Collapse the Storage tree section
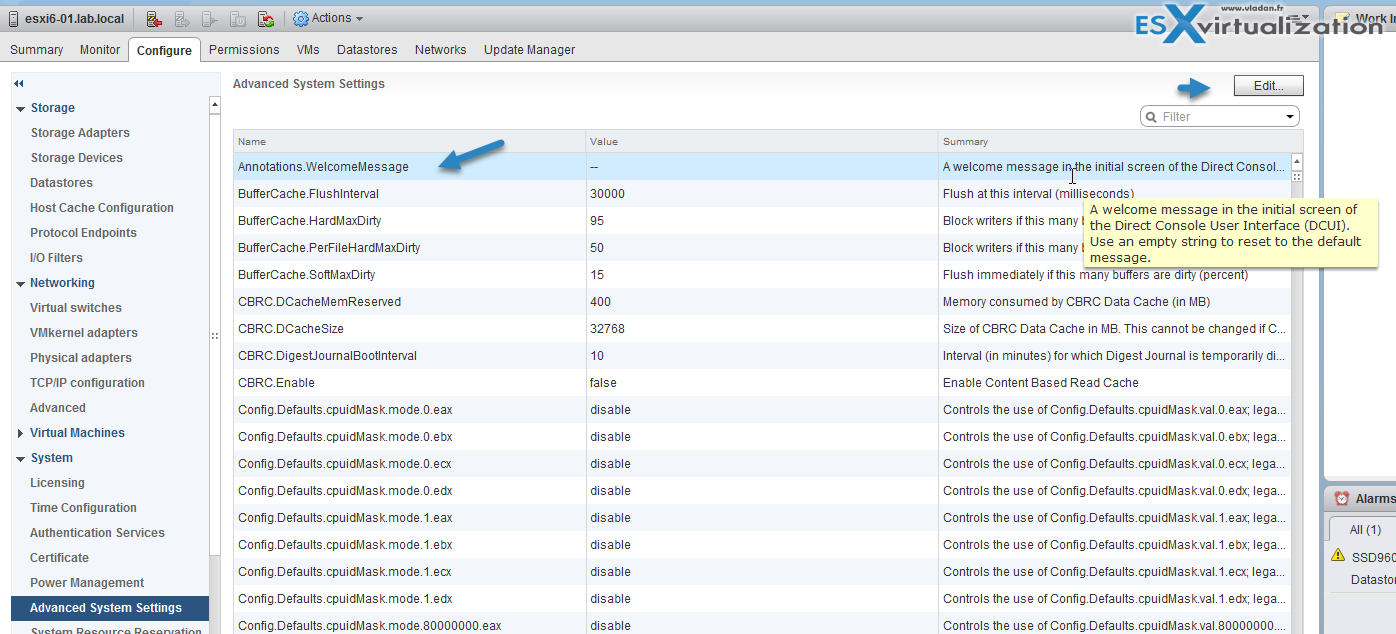This screenshot has height=634, width=1396. (21, 108)
